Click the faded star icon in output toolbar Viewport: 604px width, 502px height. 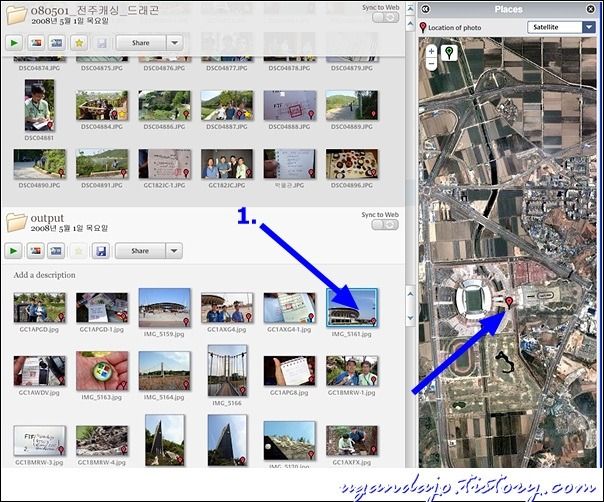point(78,251)
